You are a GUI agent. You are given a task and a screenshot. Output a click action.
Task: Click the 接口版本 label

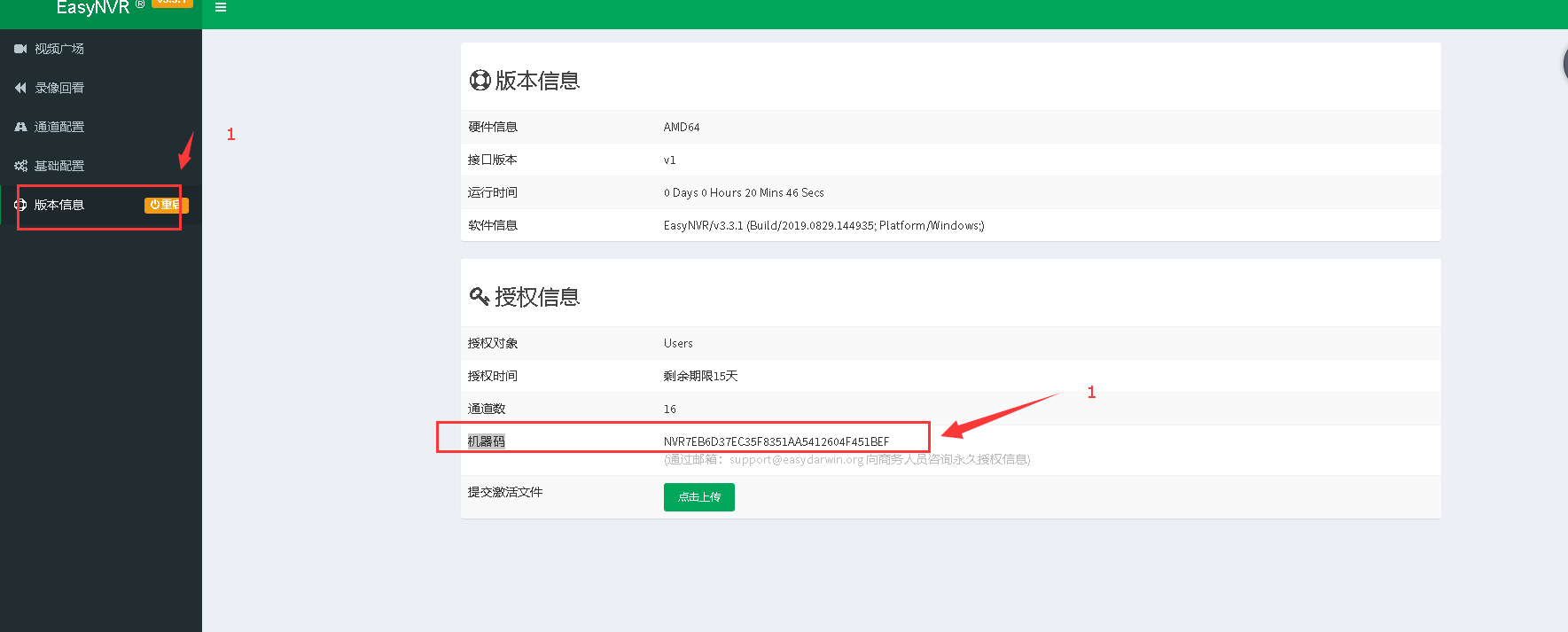(x=493, y=160)
